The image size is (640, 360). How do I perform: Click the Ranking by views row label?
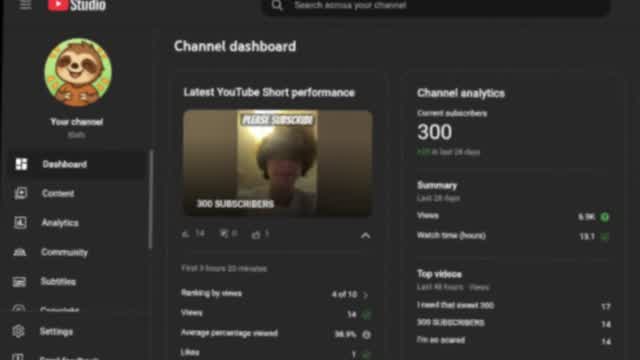(211, 293)
